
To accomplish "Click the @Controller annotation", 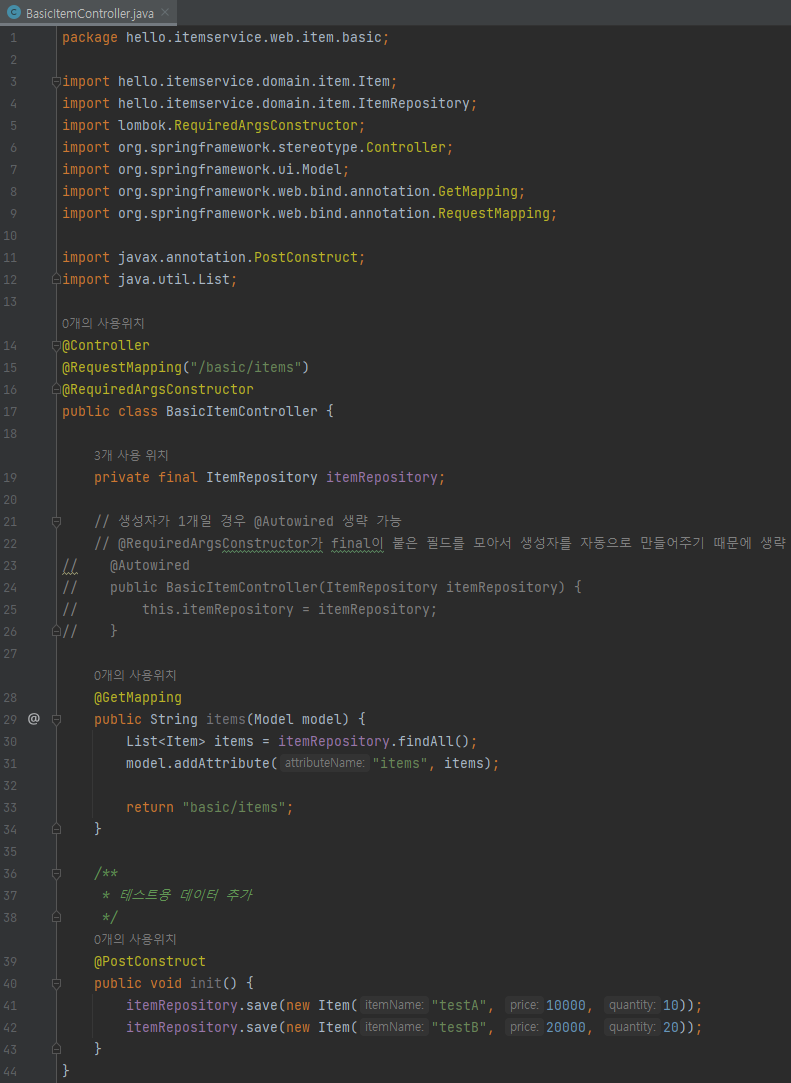I will click(106, 345).
